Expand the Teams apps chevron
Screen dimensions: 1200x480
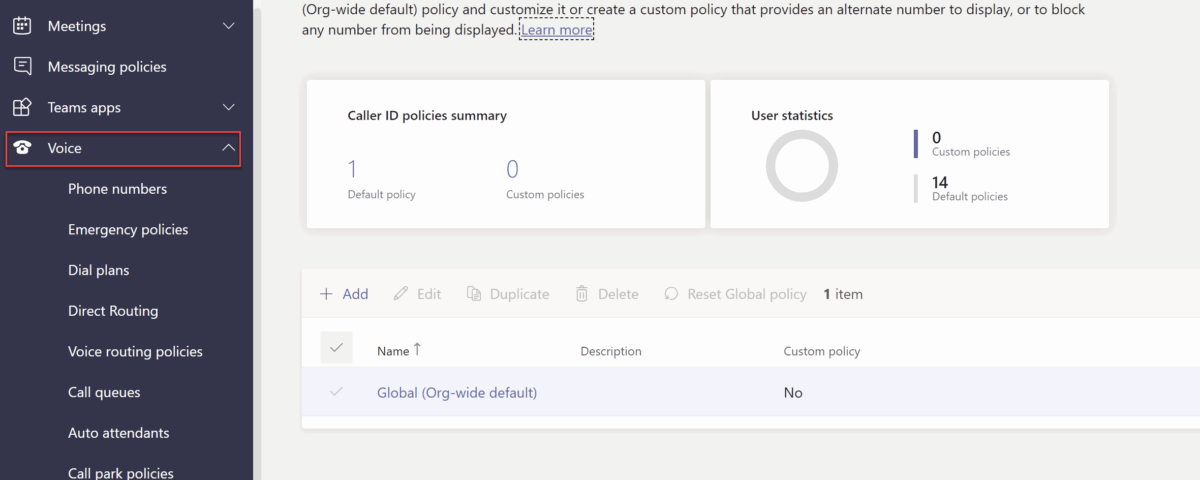tap(229, 107)
